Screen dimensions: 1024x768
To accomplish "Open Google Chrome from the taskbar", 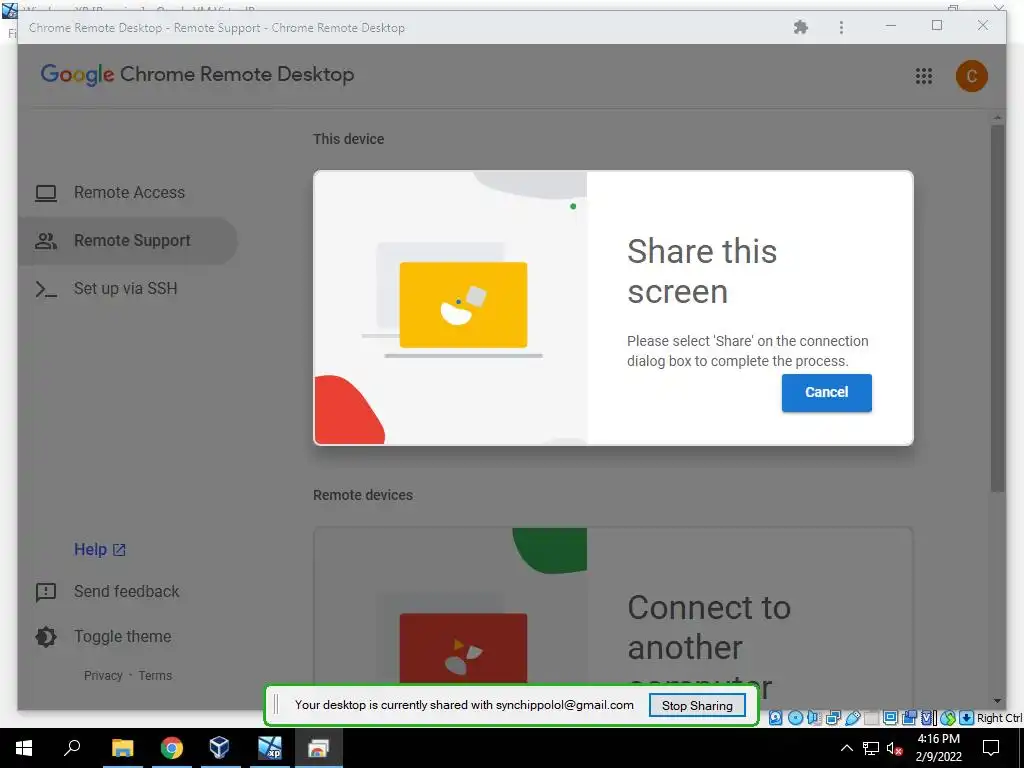I will tap(171, 748).
